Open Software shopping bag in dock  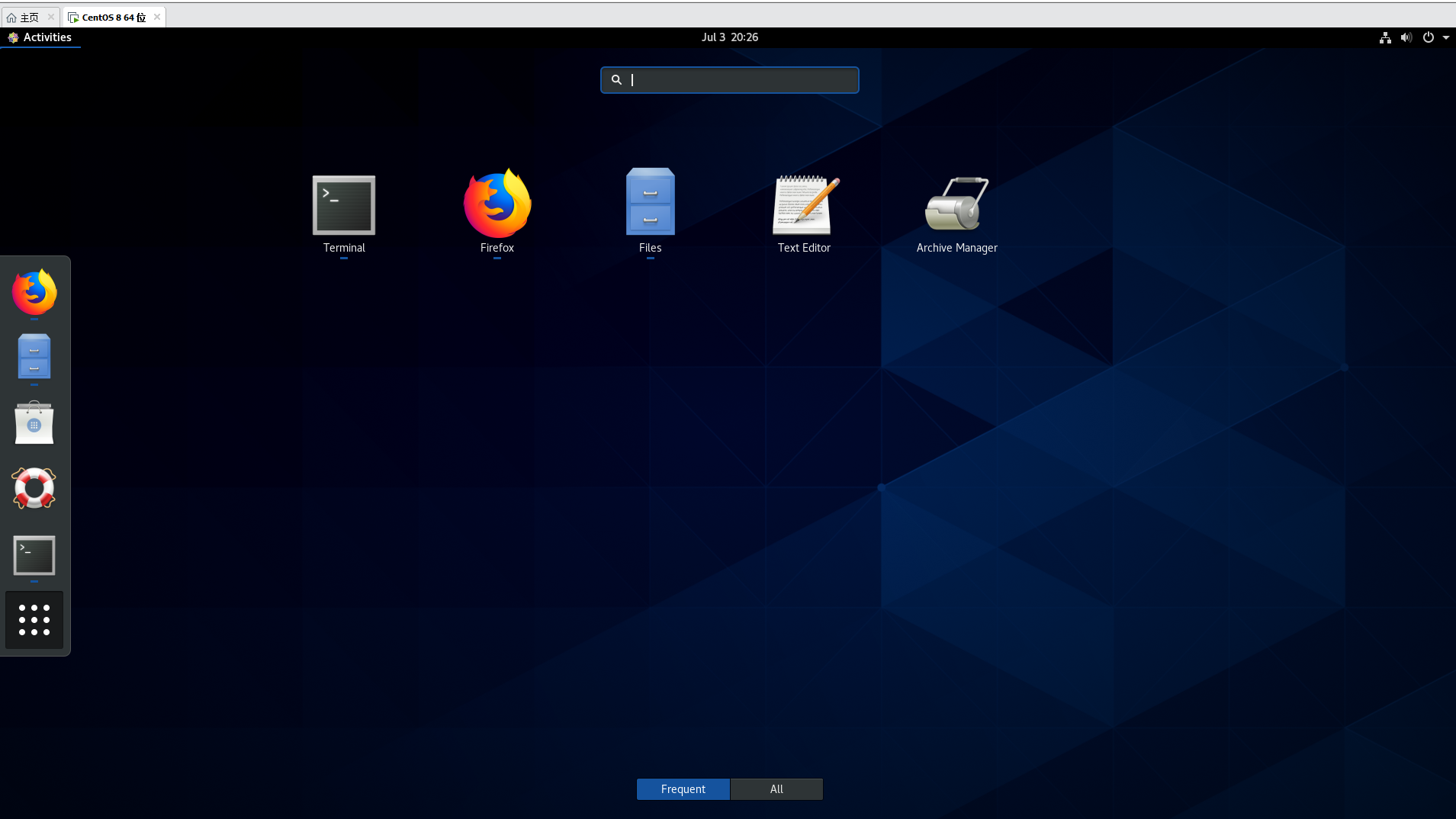(34, 422)
